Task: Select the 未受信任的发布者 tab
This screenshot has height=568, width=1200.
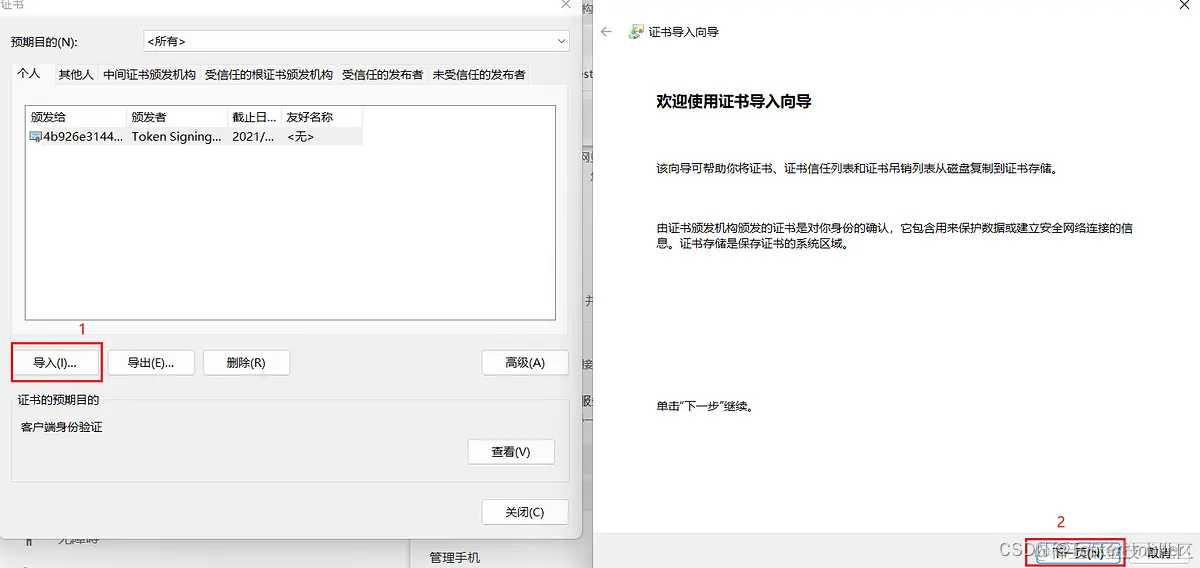Action: 478,75
